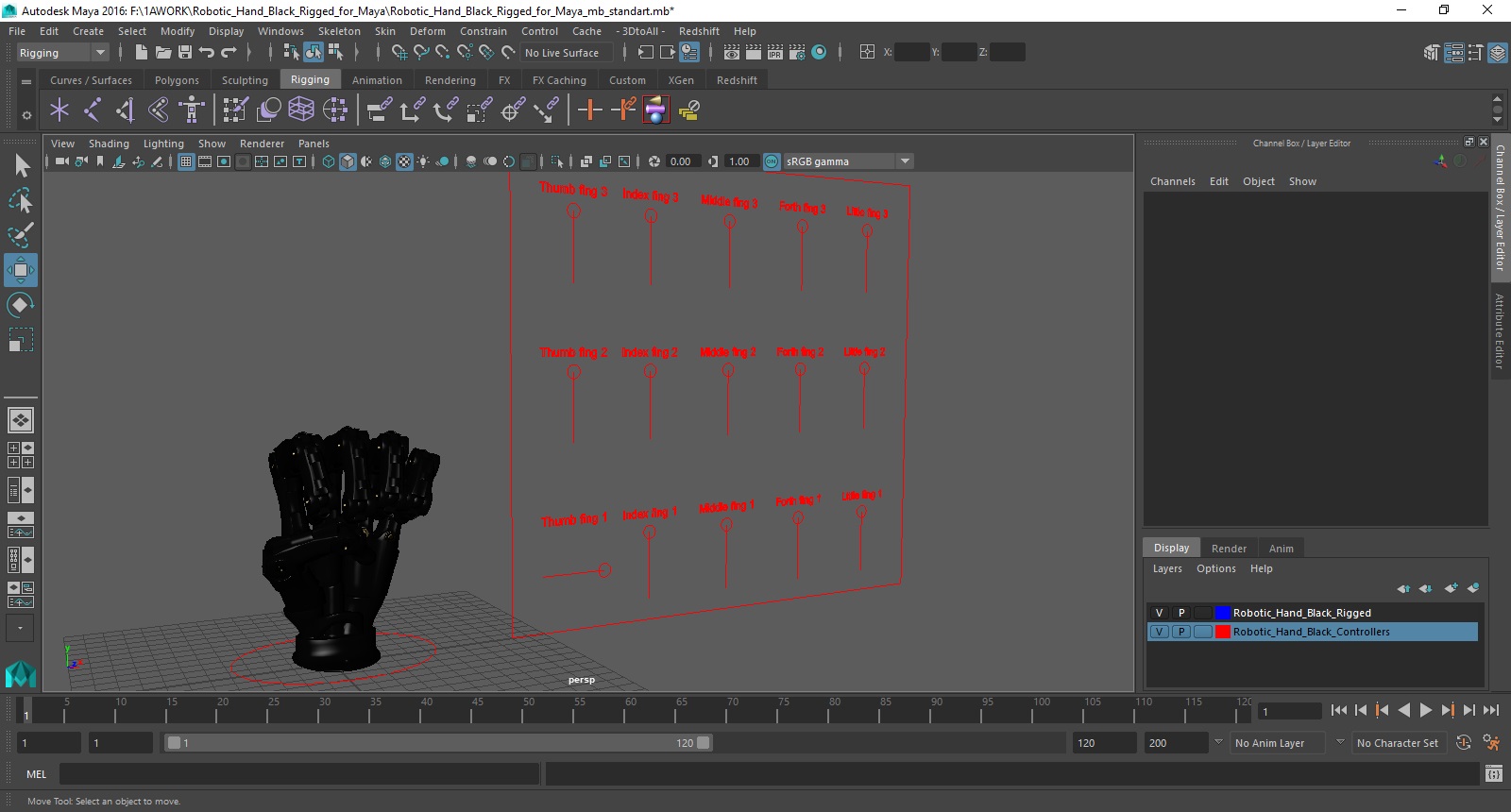Click the Parent Constraint shelf icon
Screen dimensions: 1511x812
click(x=379, y=110)
